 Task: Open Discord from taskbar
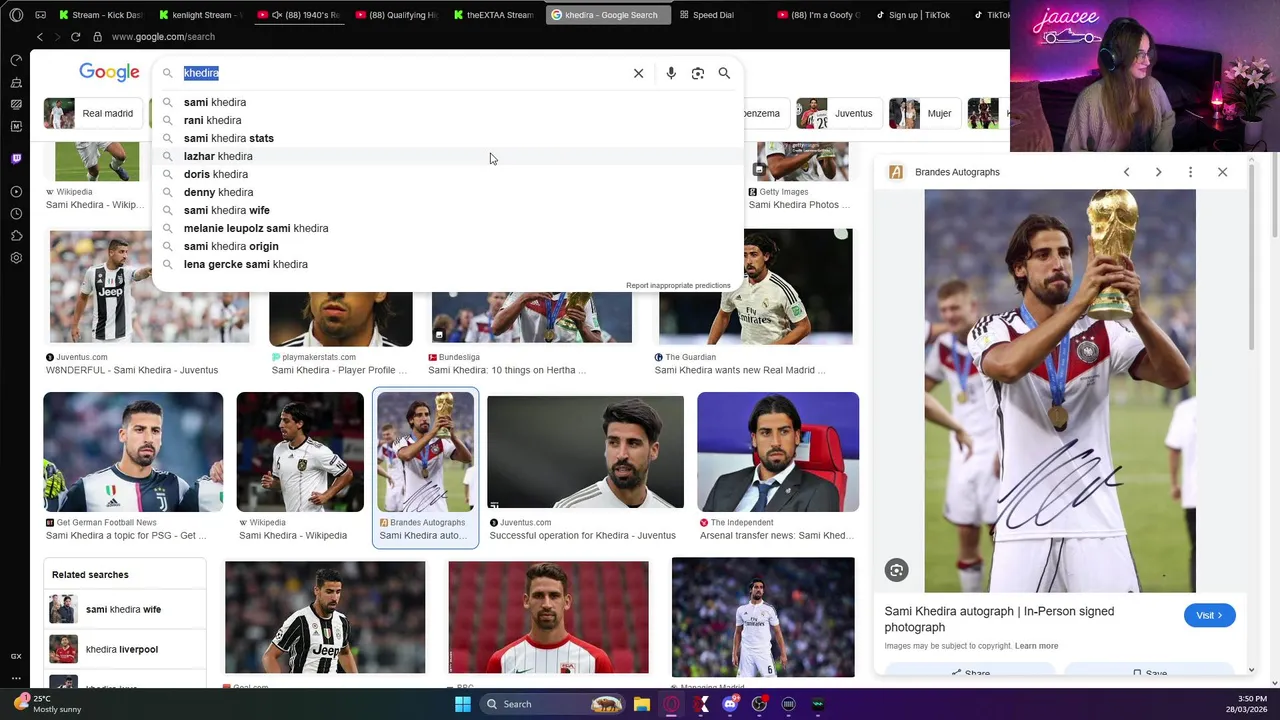(x=730, y=704)
